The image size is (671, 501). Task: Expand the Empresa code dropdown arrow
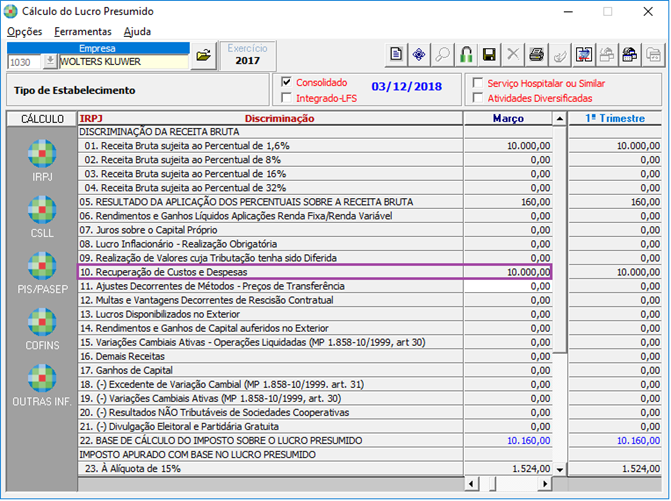click(51, 62)
